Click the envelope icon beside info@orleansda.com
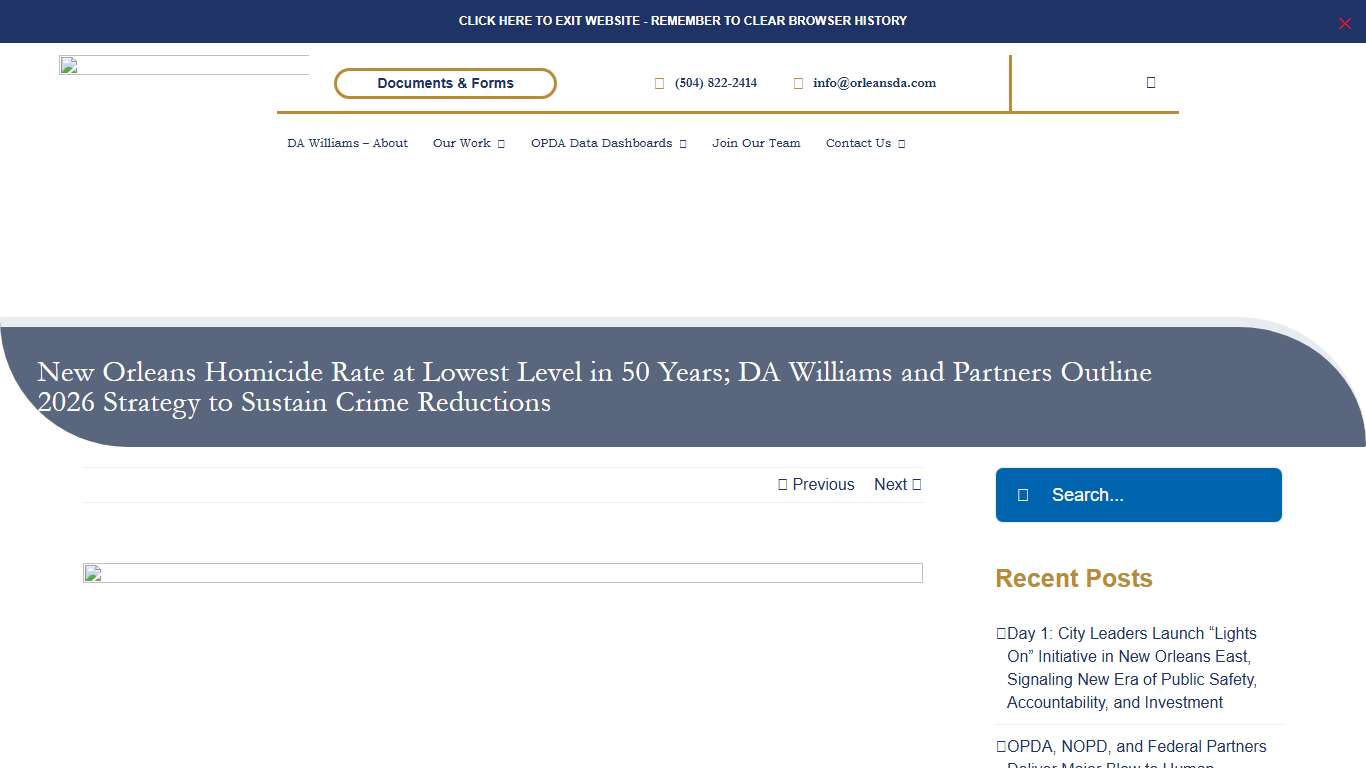 point(797,83)
